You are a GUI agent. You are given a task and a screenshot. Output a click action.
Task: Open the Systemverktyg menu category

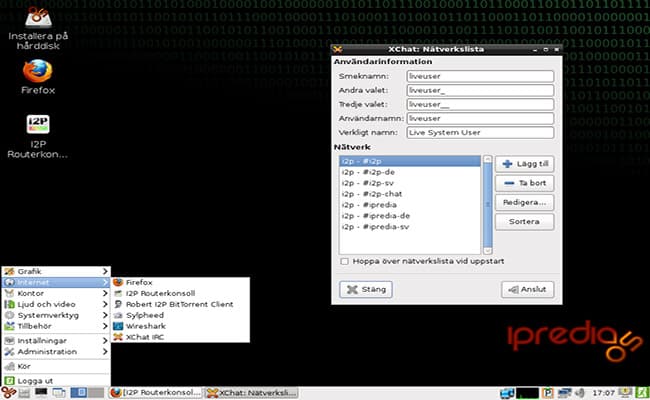coord(56,315)
